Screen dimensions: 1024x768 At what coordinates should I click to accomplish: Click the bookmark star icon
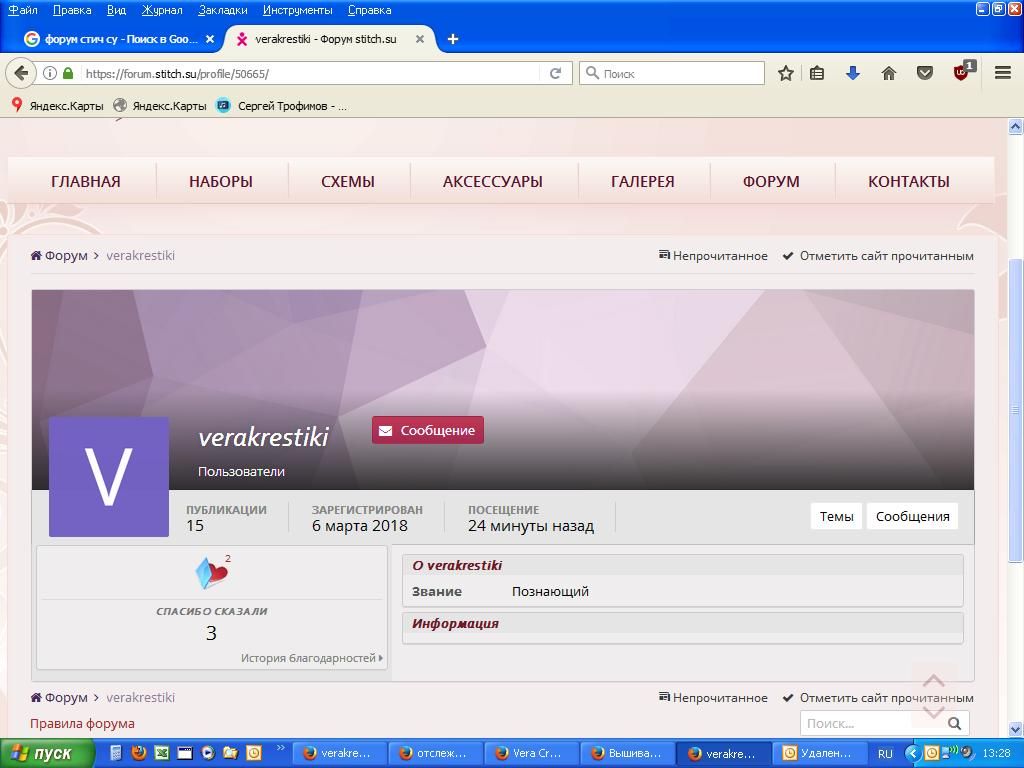[x=786, y=73]
